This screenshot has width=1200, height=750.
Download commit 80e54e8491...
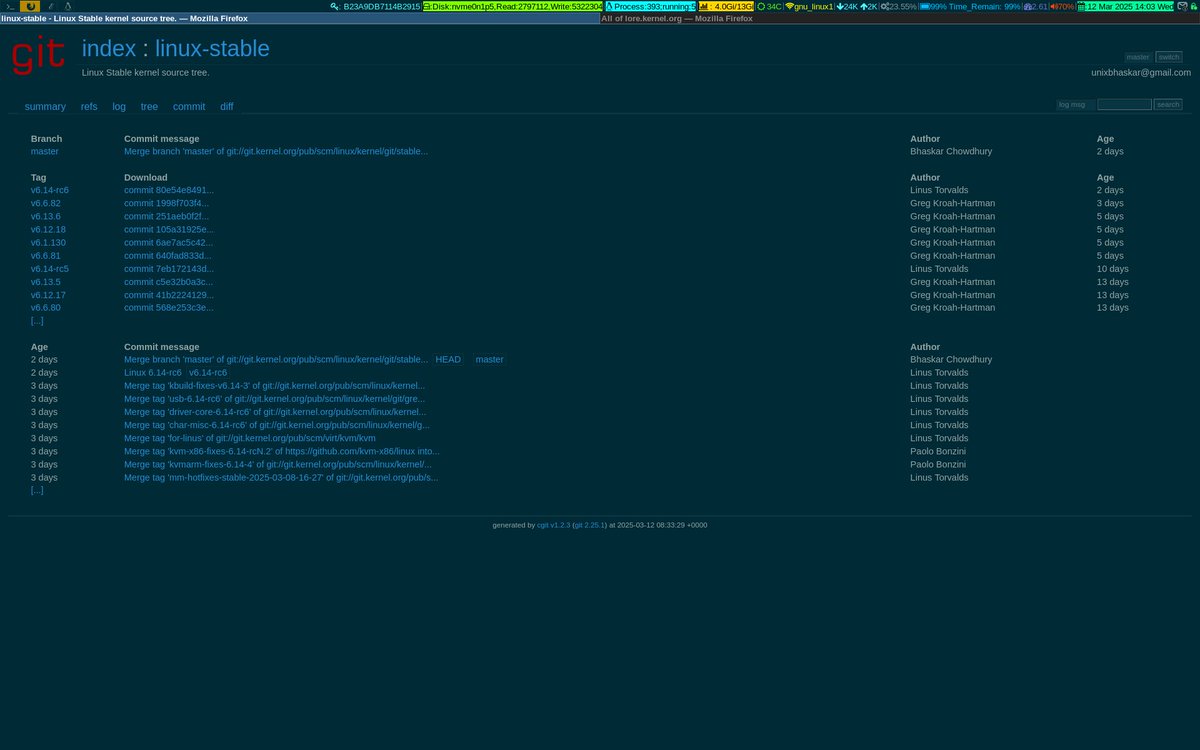(169, 190)
